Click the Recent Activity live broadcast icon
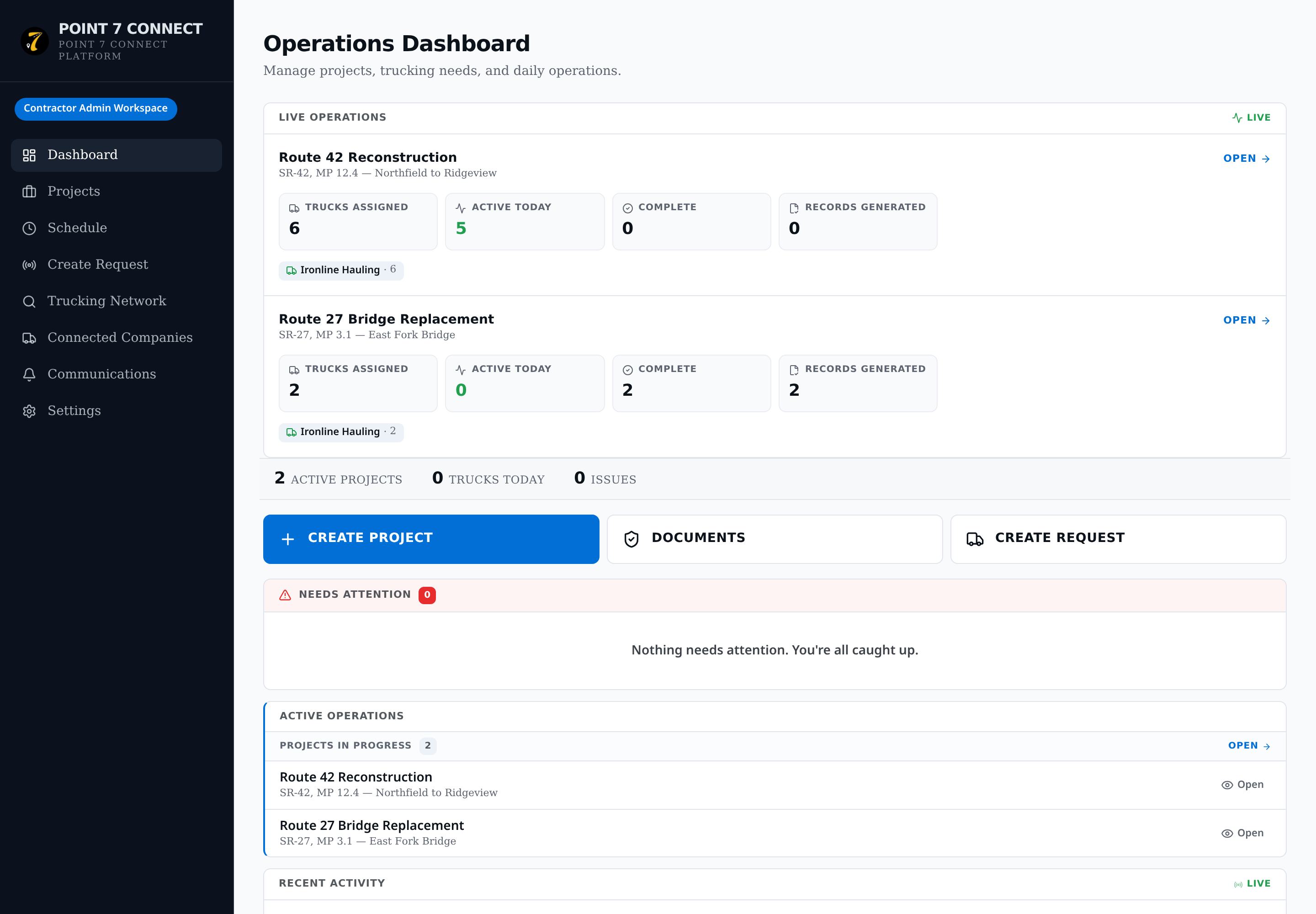 pyautogui.click(x=1238, y=885)
